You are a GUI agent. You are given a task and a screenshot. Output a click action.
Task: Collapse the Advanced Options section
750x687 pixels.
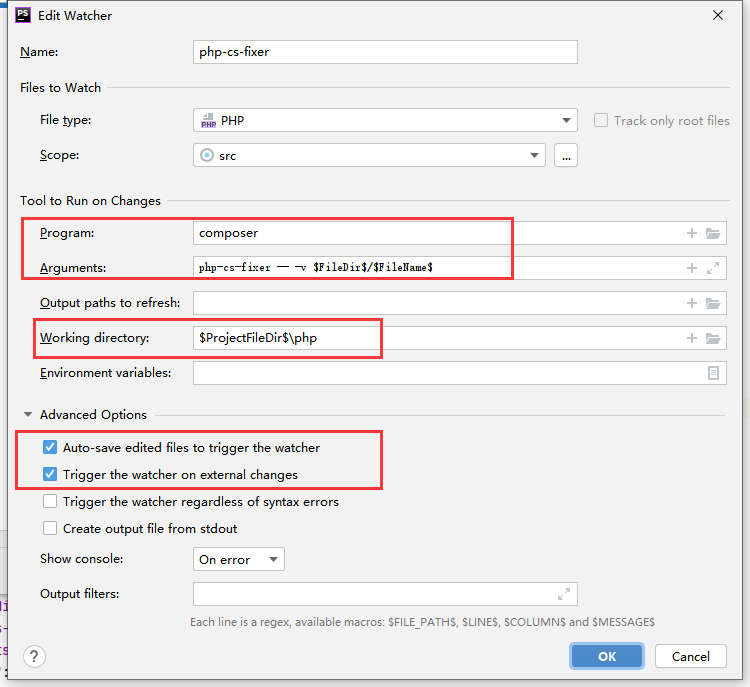(x=28, y=414)
